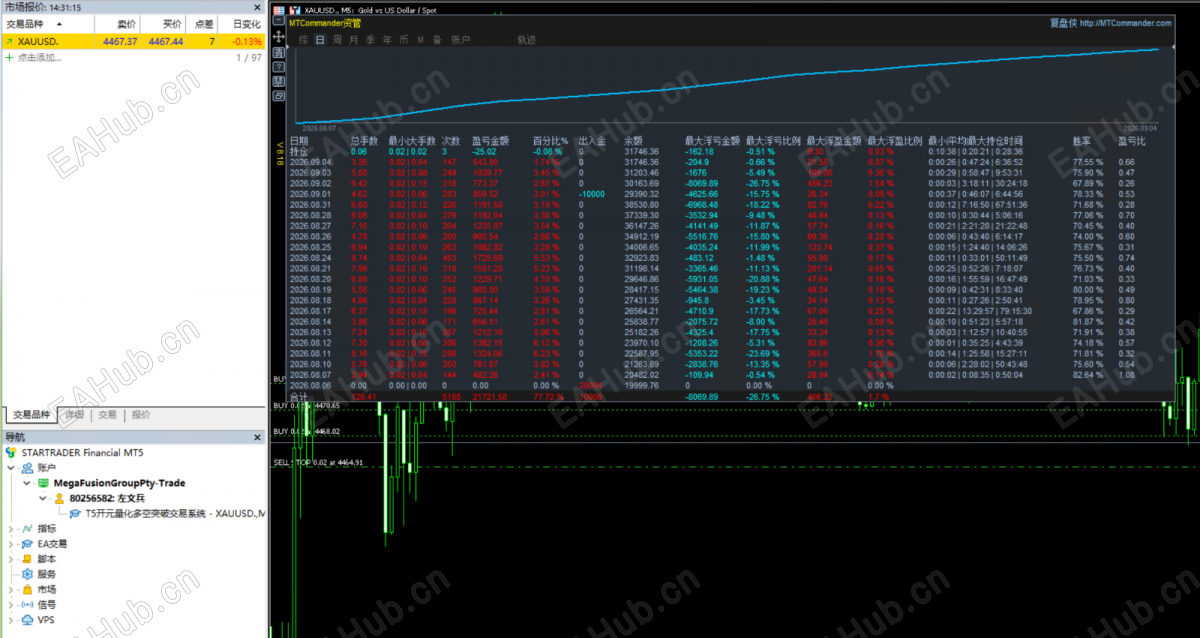Viewport: 1200px width, 638px height.
Task: Open the 轨迹 tab in MTCommander panel
Action: 526,40
